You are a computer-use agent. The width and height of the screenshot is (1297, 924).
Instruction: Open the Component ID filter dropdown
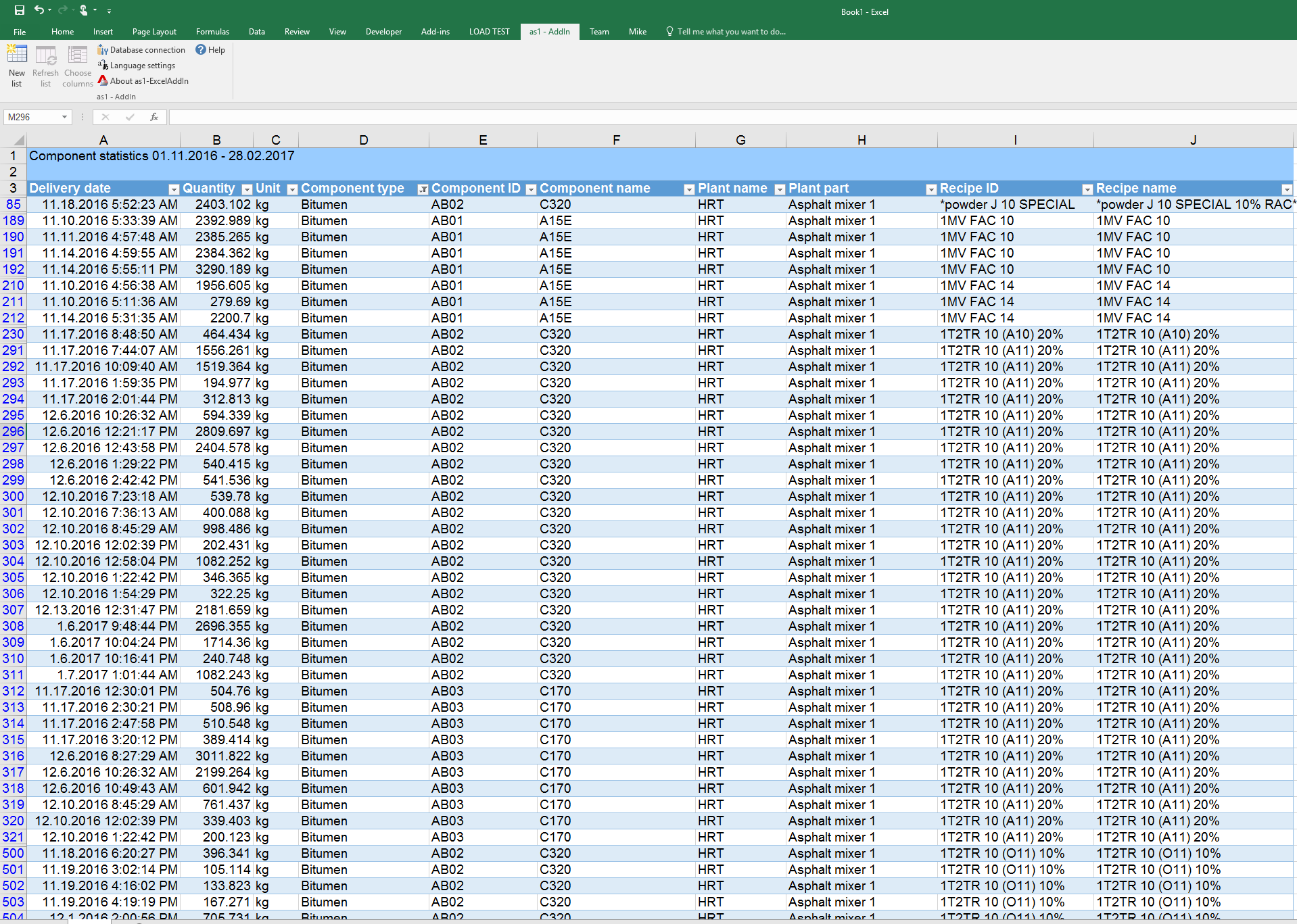coord(531,189)
